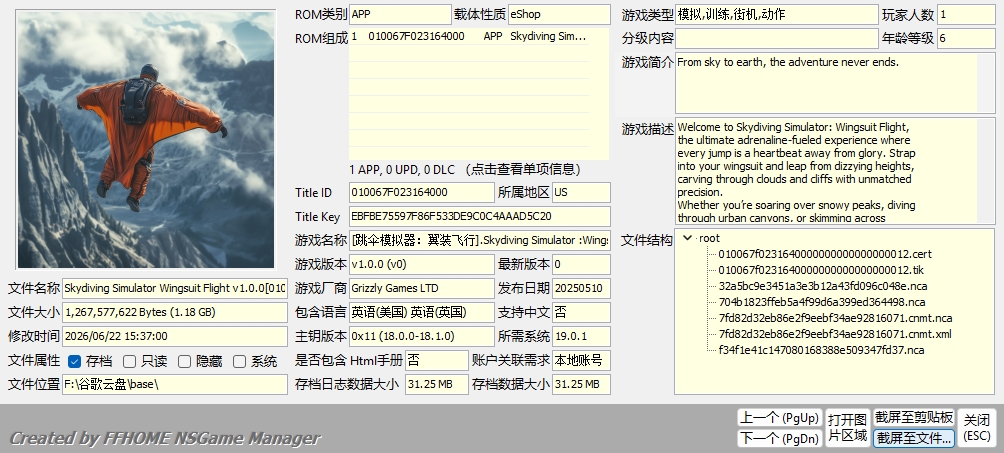Click the 存档日志数据大小 31.25 MB field
The height and width of the screenshot is (453, 1004).
(x=437, y=384)
